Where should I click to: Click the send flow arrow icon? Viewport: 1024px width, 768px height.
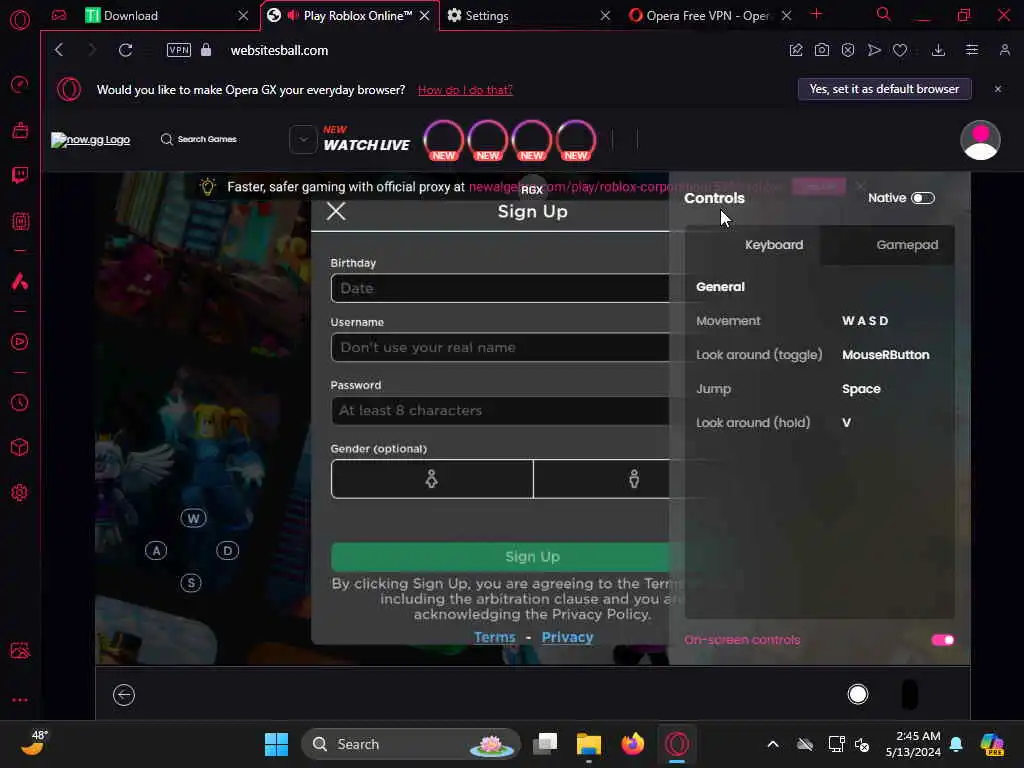pyautogui.click(x=874, y=50)
